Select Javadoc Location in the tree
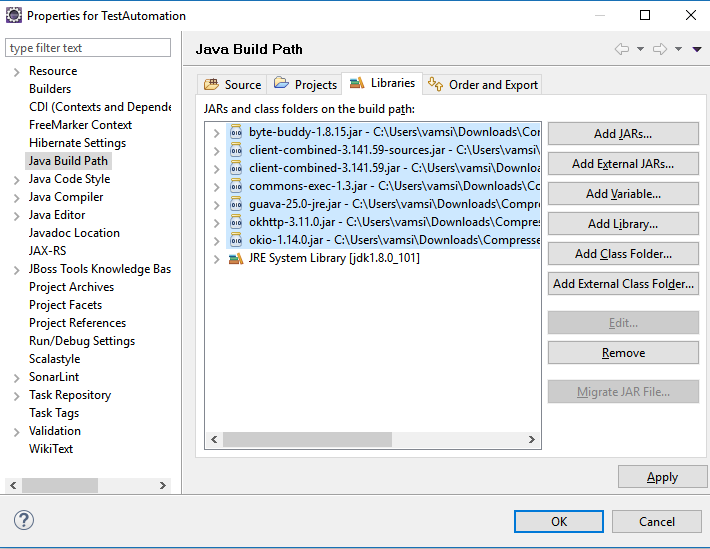Viewport: 710px width, 549px height. click(x=74, y=233)
